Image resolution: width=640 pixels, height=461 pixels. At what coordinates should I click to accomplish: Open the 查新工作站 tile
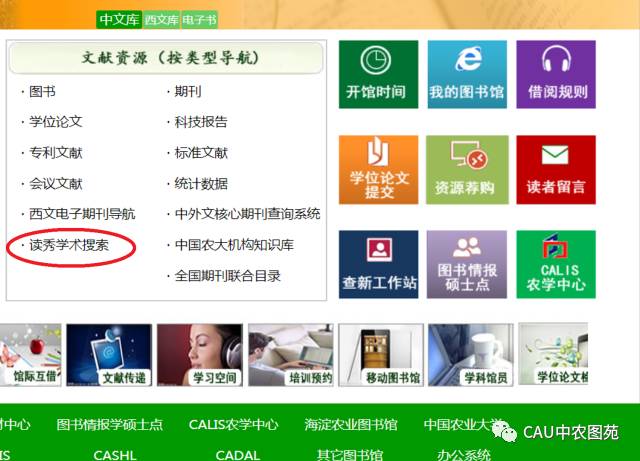click(x=378, y=265)
